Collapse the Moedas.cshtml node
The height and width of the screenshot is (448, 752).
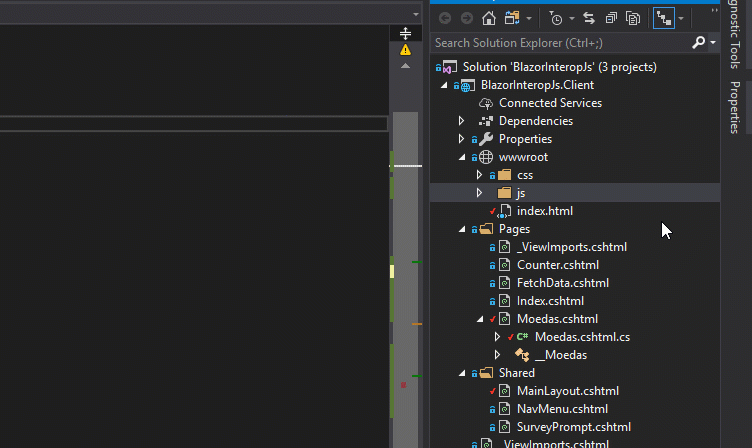click(480, 319)
